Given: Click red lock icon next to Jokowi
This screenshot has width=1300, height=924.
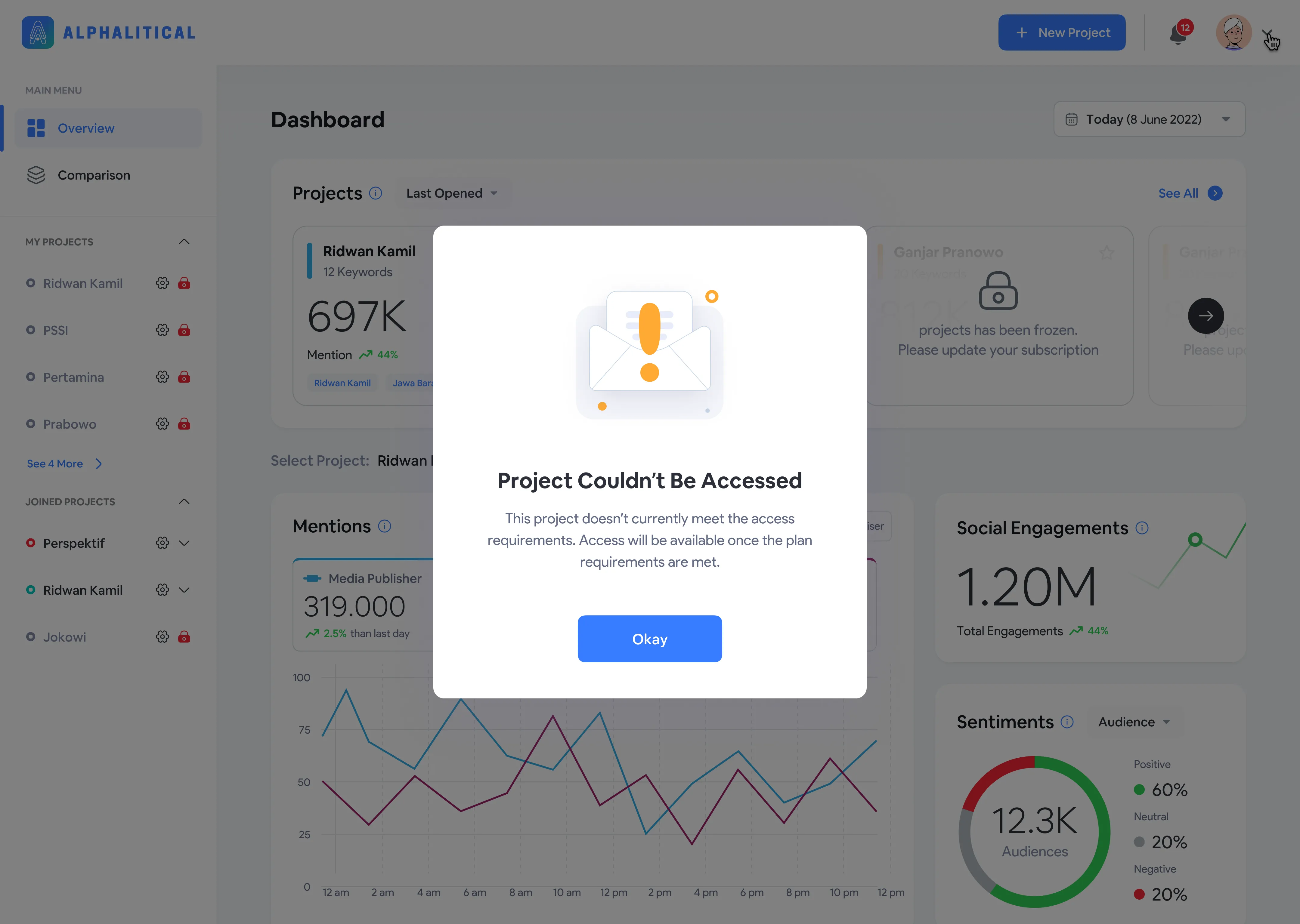Looking at the screenshot, I should pyautogui.click(x=184, y=637).
